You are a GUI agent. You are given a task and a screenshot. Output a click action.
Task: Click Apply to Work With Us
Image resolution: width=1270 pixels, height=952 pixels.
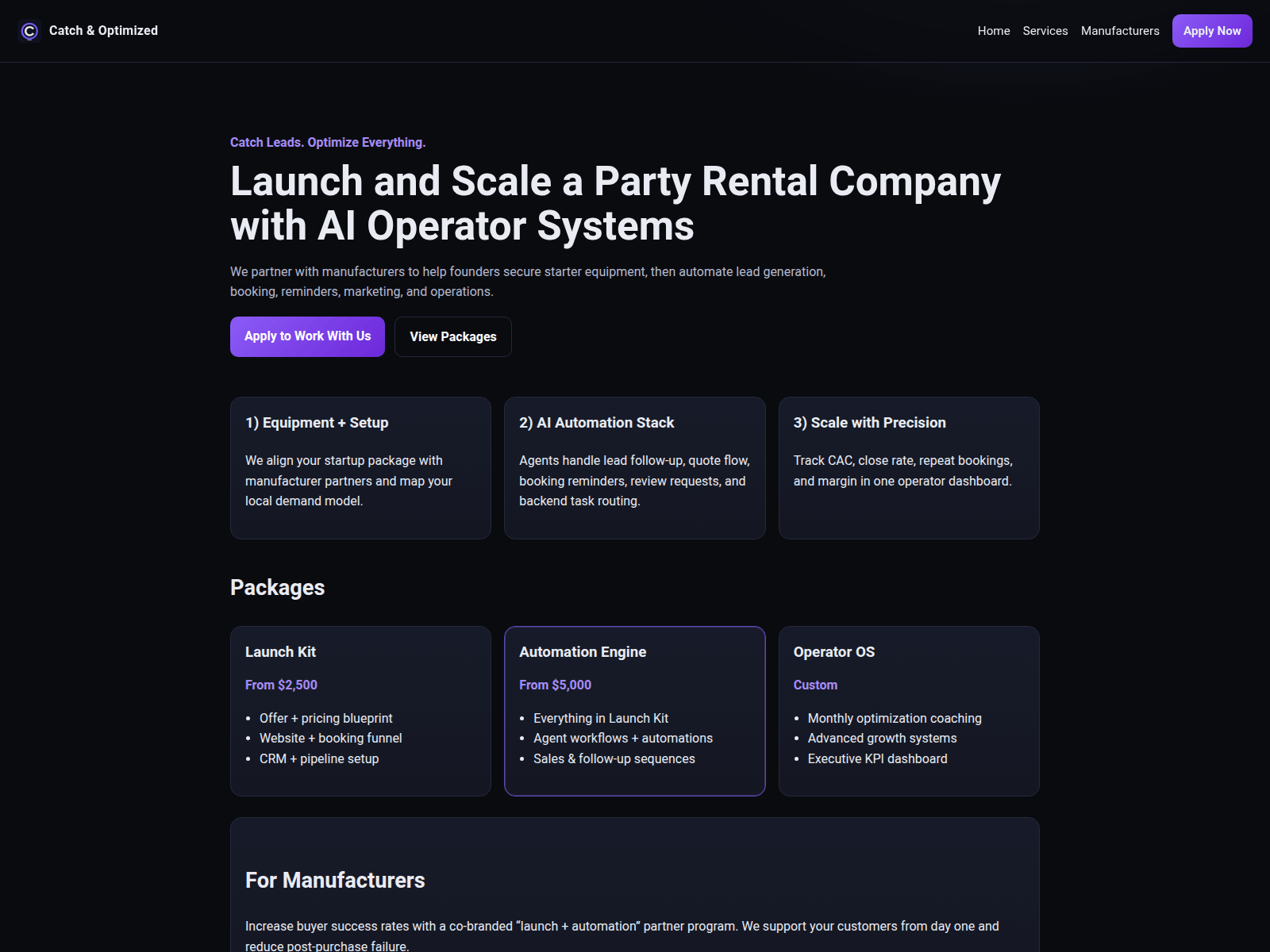coord(307,336)
